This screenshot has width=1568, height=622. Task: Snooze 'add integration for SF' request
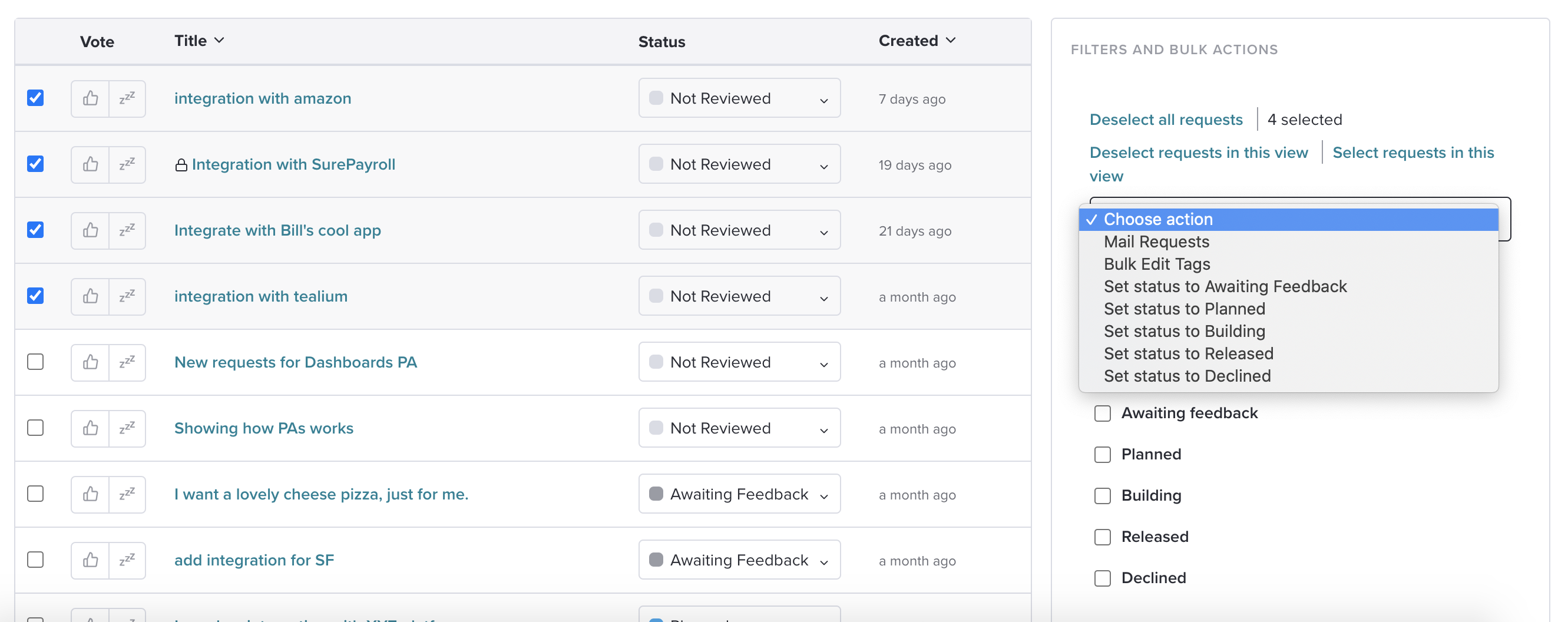(127, 560)
